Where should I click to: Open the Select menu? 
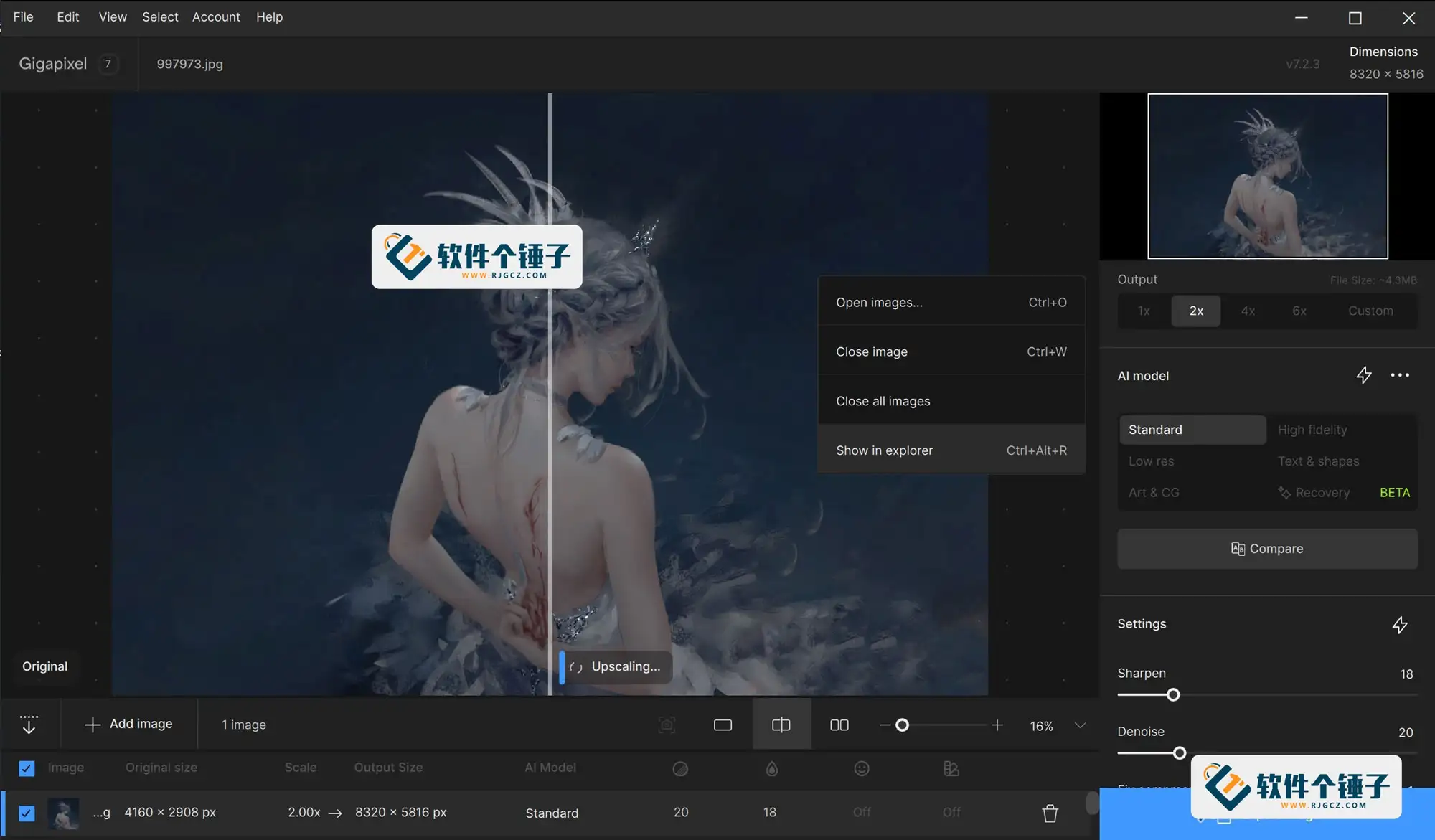coord(159,16)
